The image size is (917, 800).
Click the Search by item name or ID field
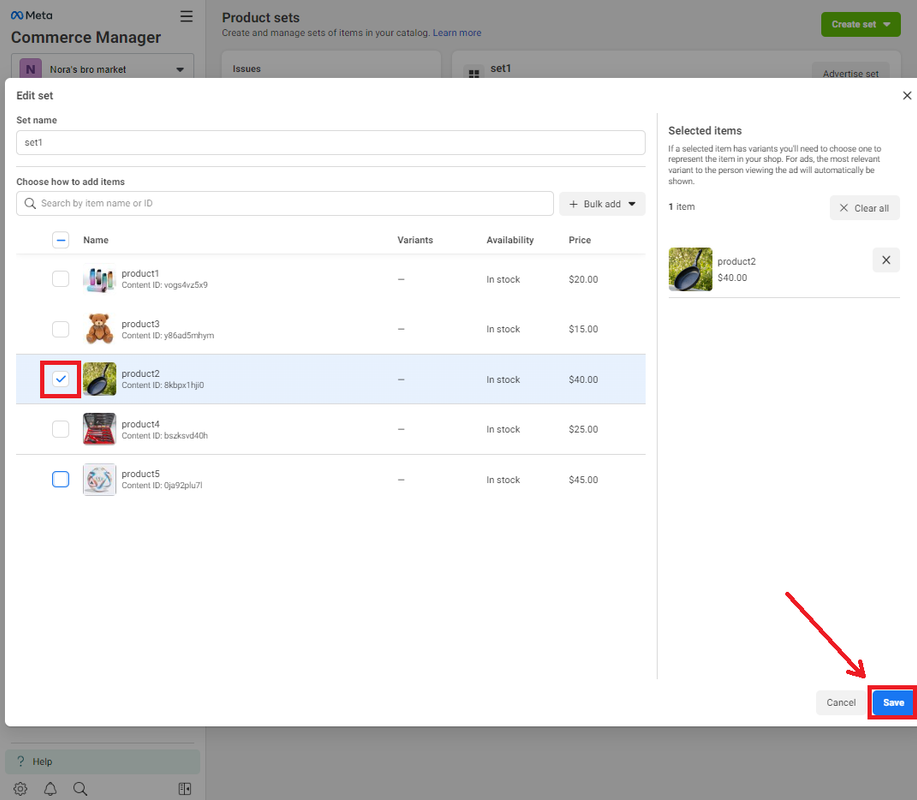click(285, 204)
